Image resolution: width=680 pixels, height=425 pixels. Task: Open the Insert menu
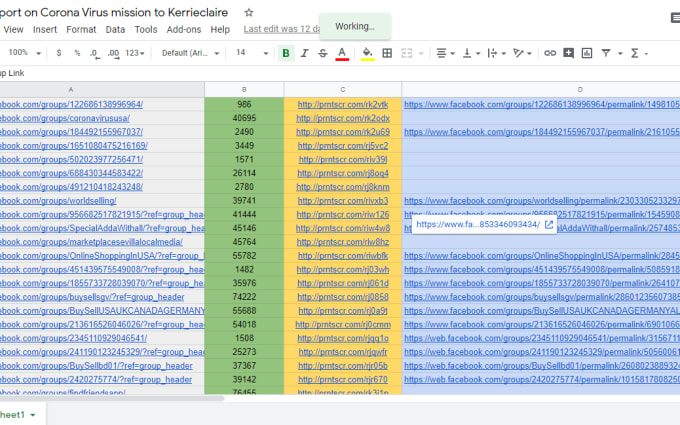click(45, 29)
